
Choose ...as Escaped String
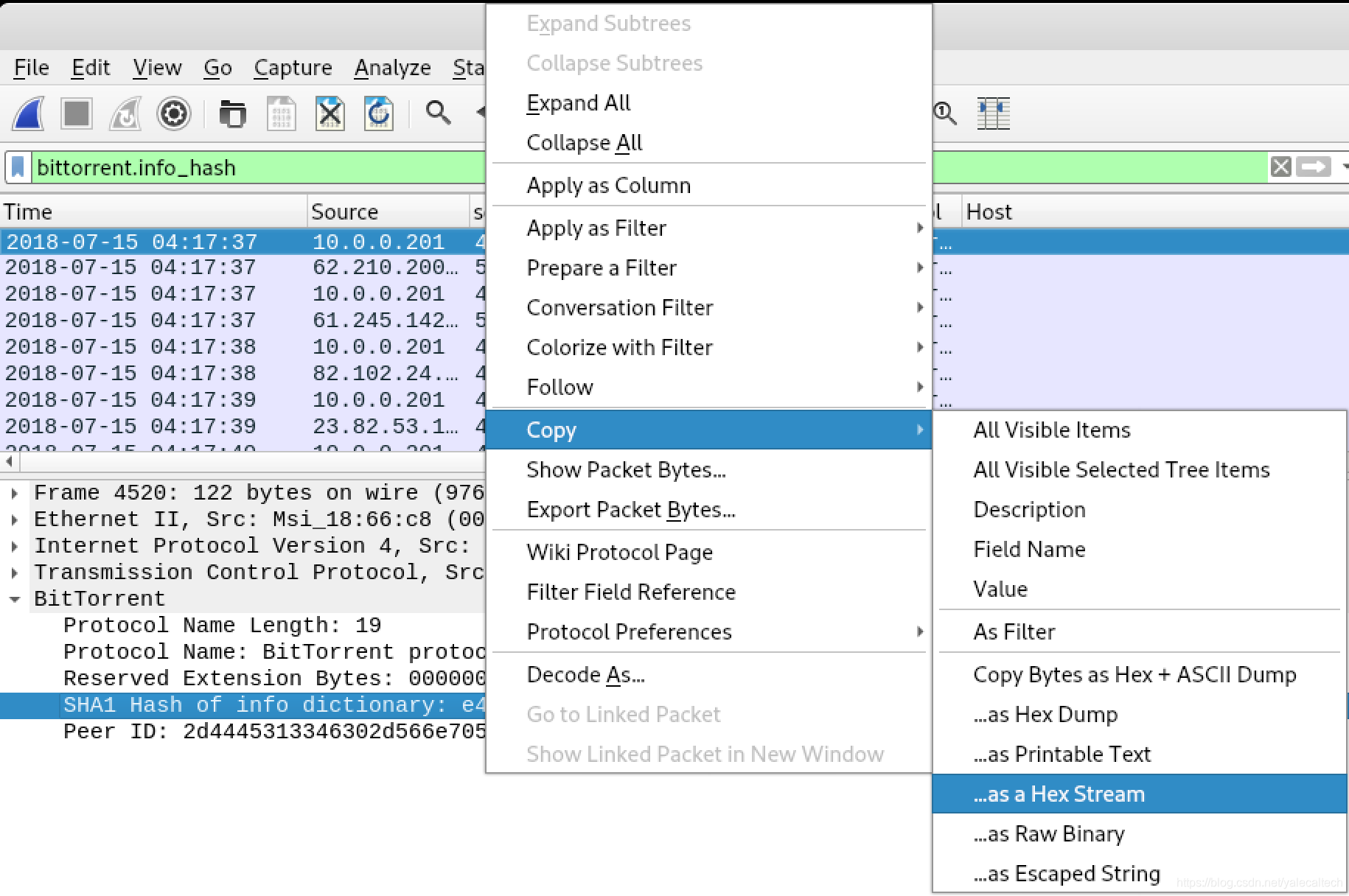(x=1139, y=874)
